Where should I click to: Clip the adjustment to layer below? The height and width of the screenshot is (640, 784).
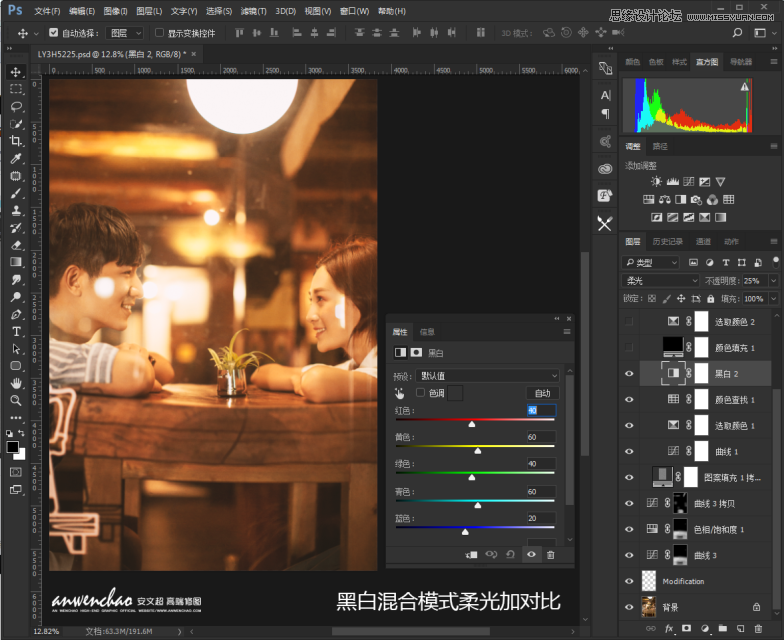(x=472, y=554)
